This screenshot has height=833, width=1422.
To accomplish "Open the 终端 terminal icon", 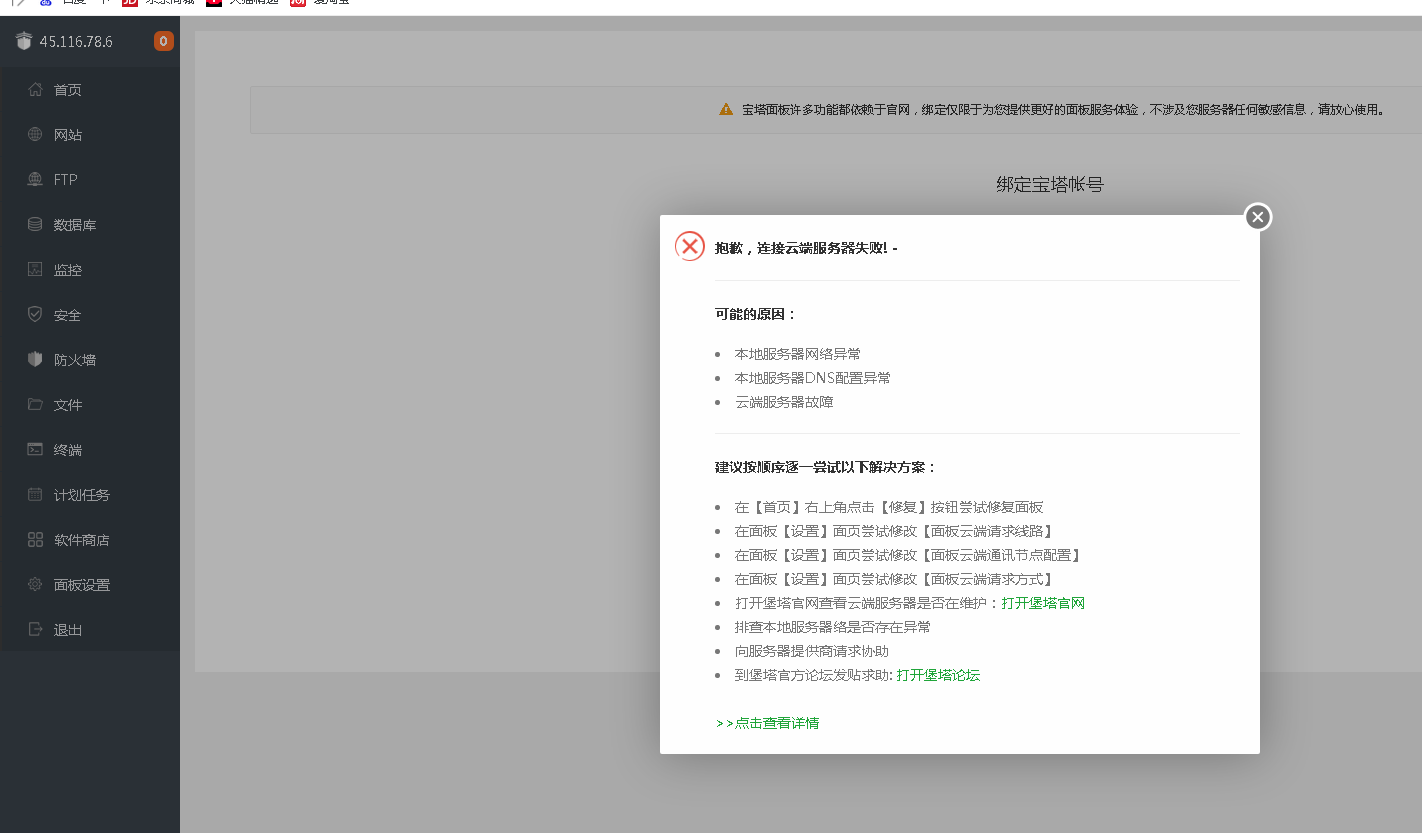I will [x=35, y=450].
